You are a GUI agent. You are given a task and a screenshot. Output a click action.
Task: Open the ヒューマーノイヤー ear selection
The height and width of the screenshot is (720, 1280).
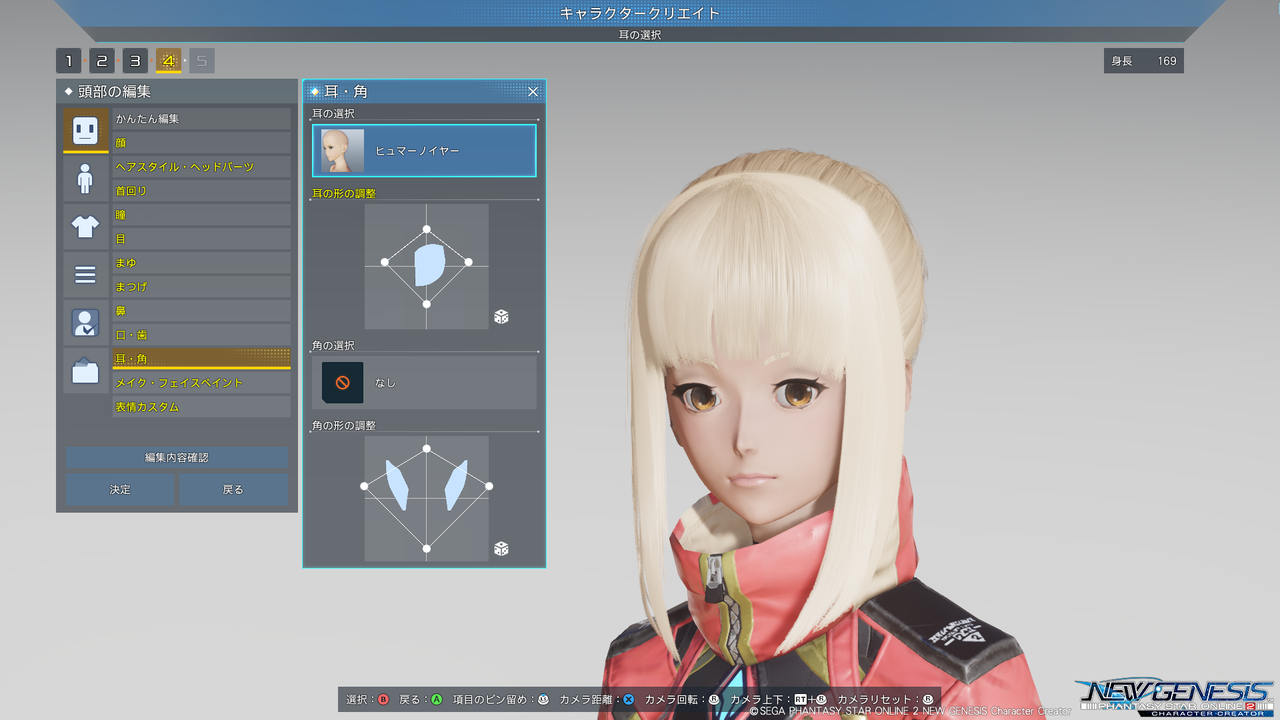tap(424, 150)
